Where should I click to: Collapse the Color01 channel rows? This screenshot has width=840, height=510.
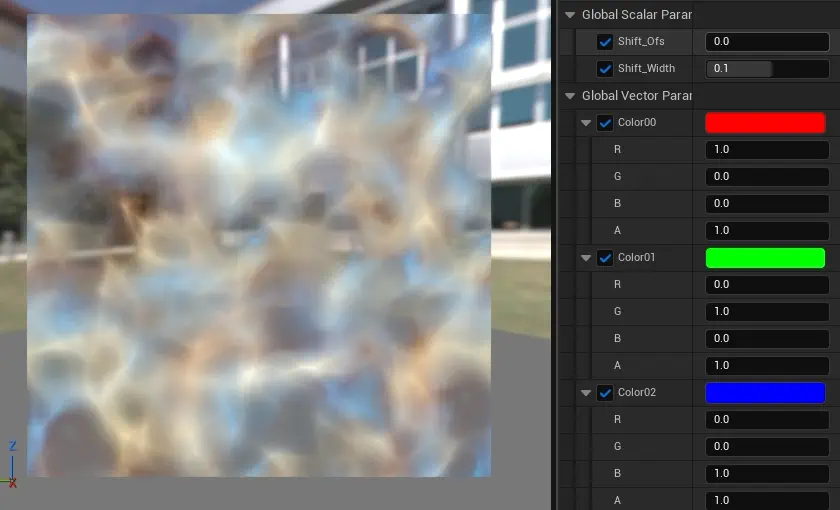click(586, 258)
